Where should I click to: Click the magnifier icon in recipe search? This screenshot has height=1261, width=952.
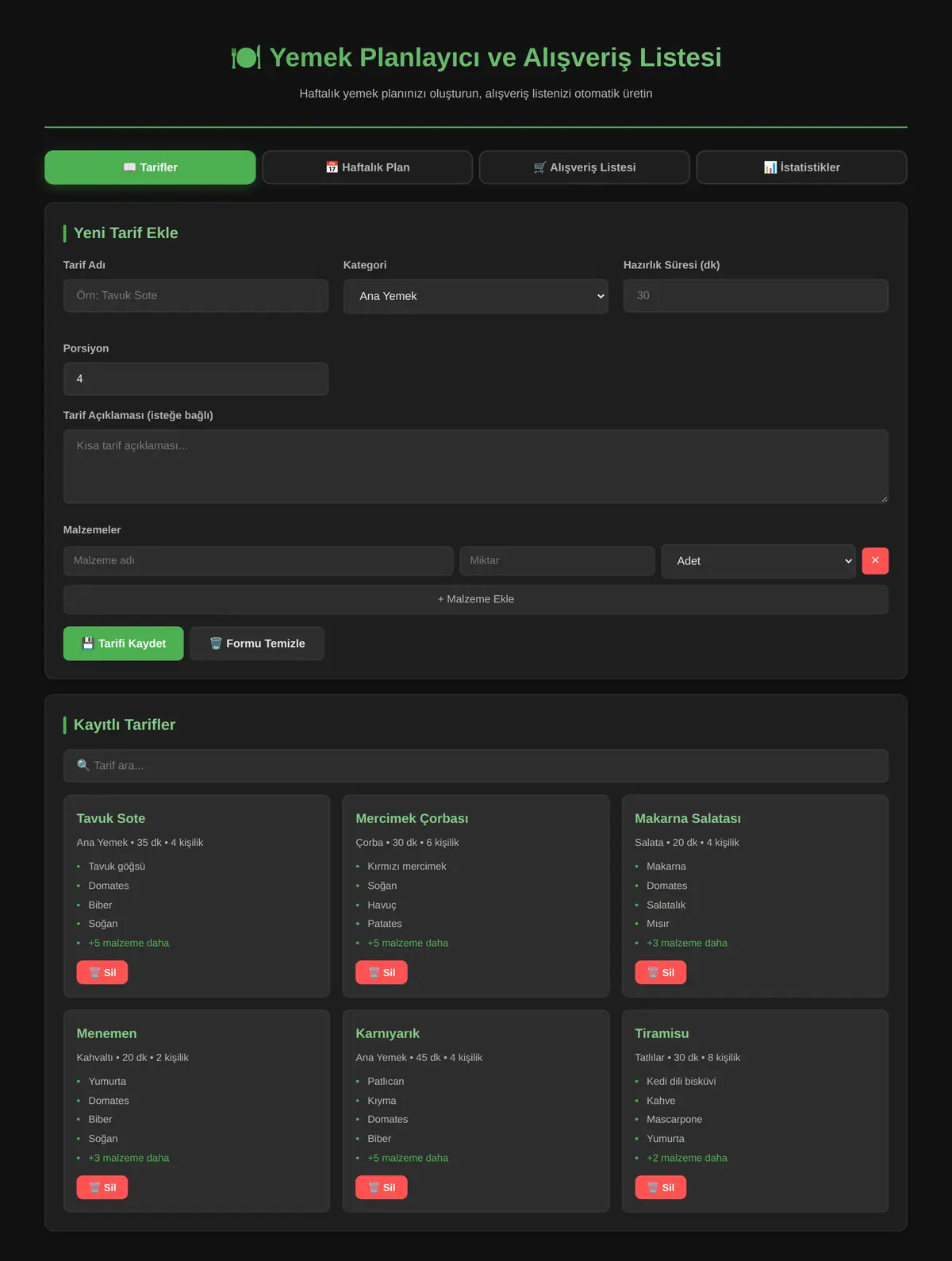click(x=83, y=765)
